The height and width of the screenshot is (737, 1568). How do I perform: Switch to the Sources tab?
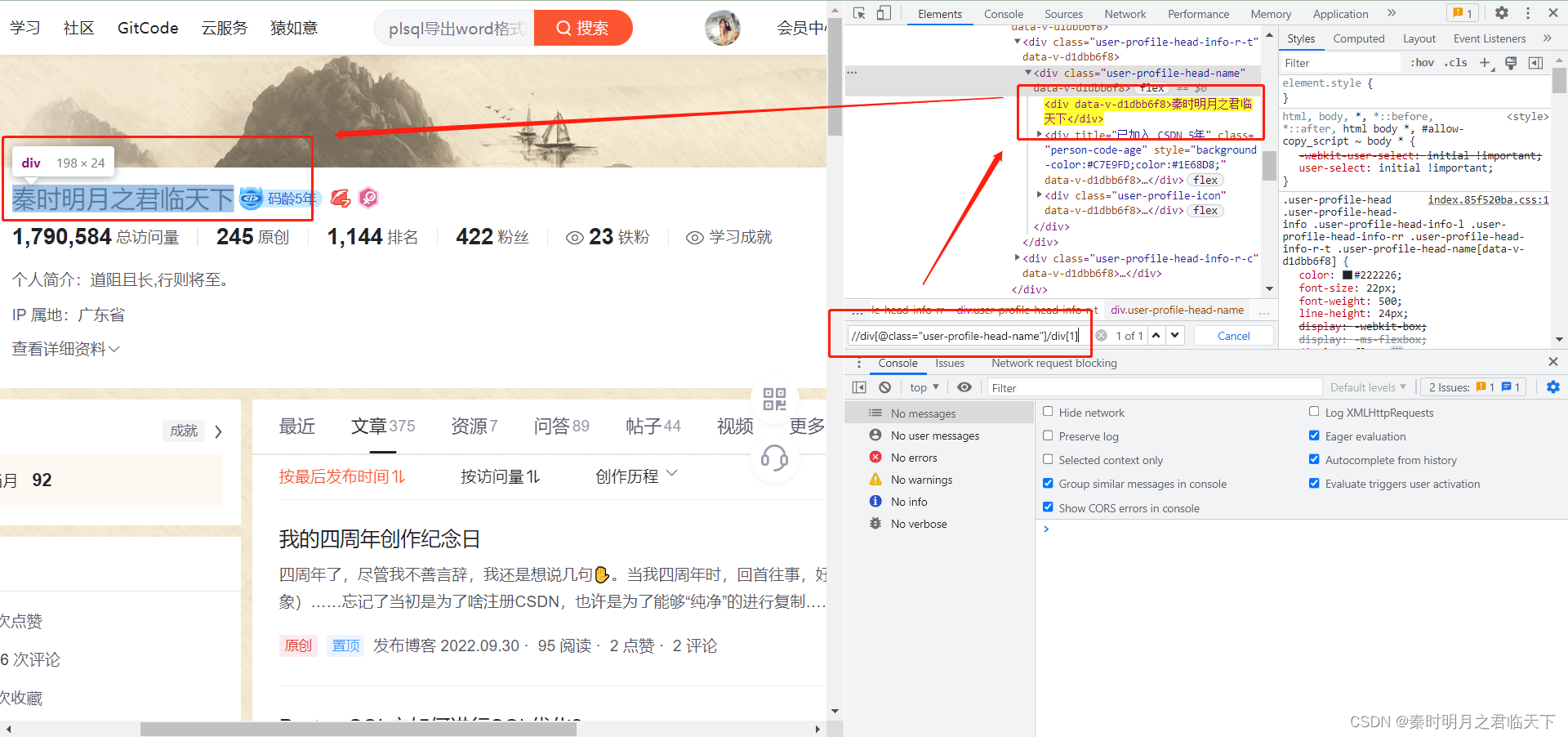click(1063, 14)
